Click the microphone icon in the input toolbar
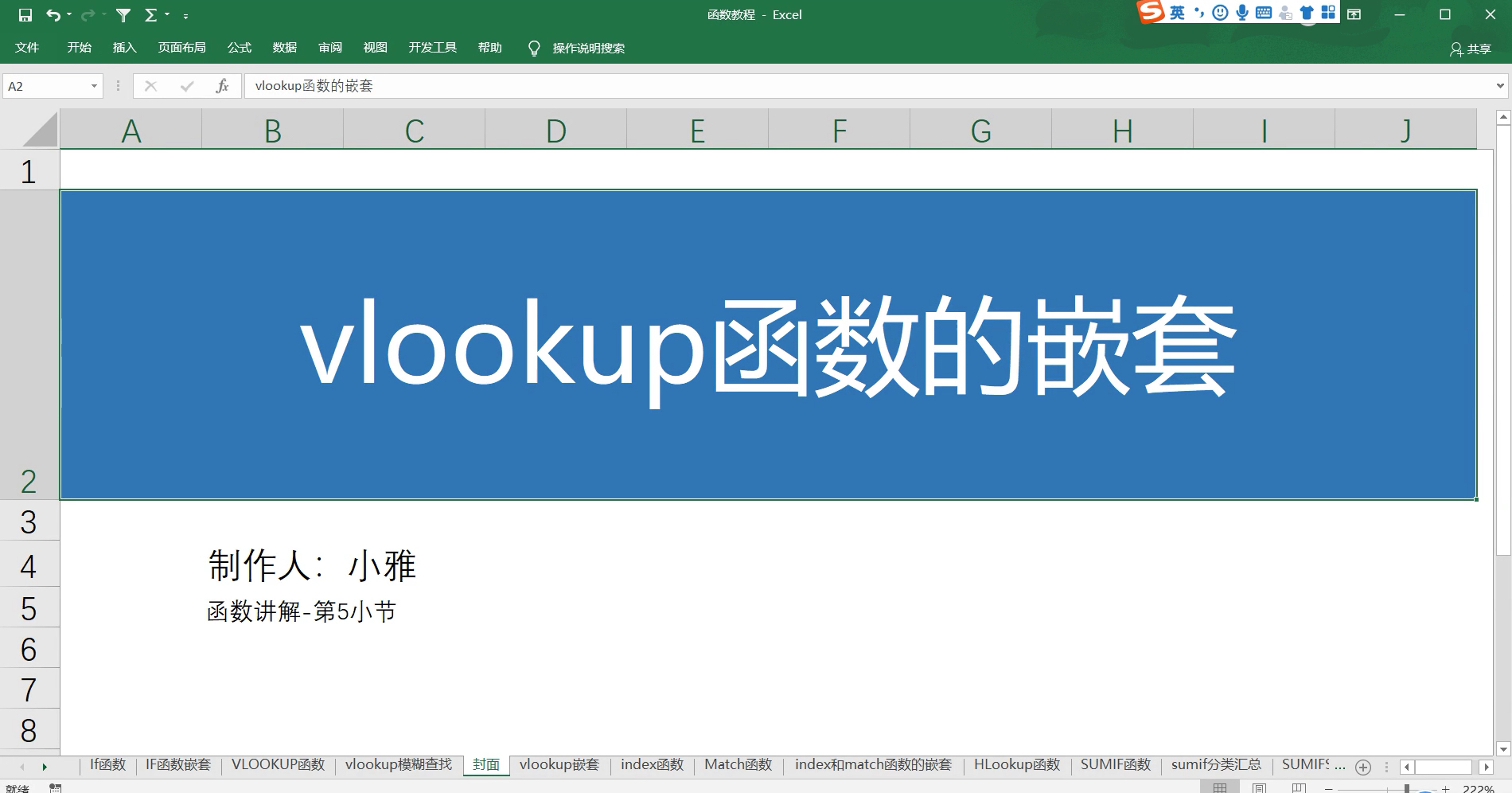This screenshot has width=1512, height=793. [1241, 13]
